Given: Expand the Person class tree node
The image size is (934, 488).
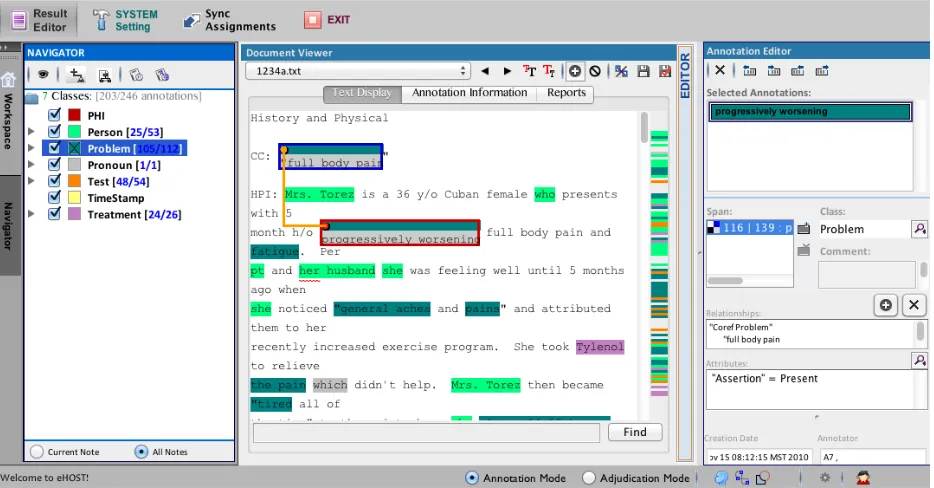Looking at the screenshot, I should point(32,132).
